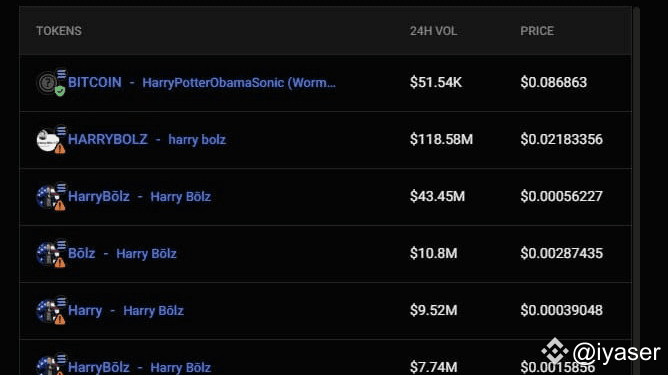Open the Bōlz - Harry Bōlz token

[x=122, y=254]
